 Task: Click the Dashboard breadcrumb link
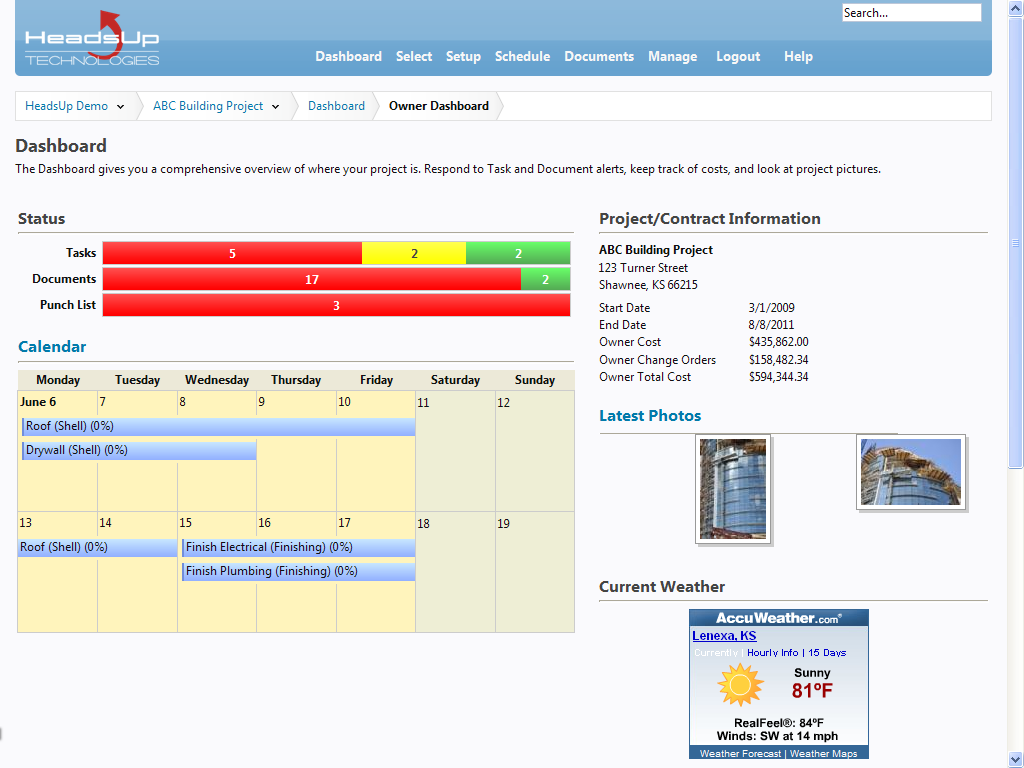point(336,106)
